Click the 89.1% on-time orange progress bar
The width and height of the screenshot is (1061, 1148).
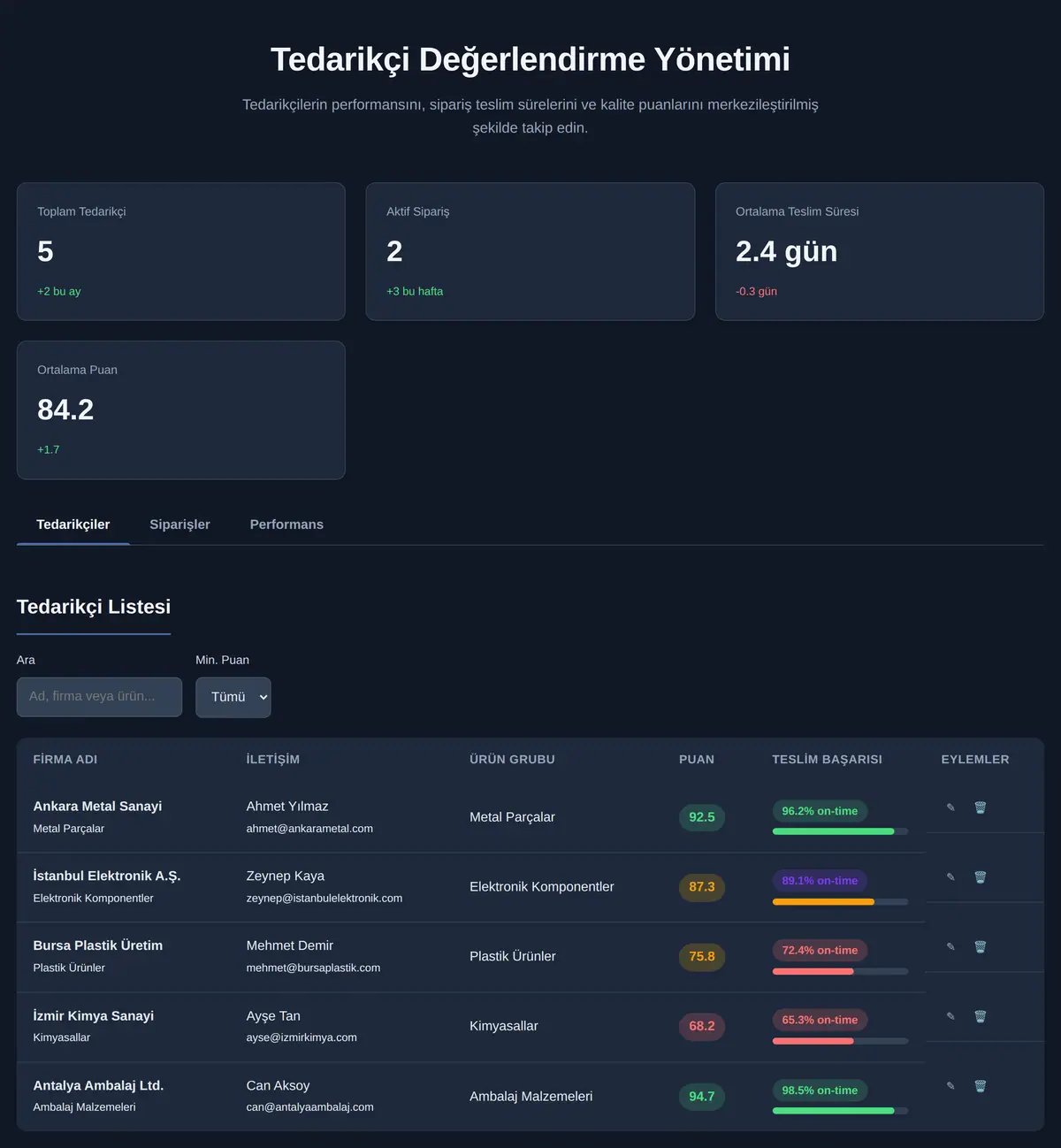click(840, 901)
